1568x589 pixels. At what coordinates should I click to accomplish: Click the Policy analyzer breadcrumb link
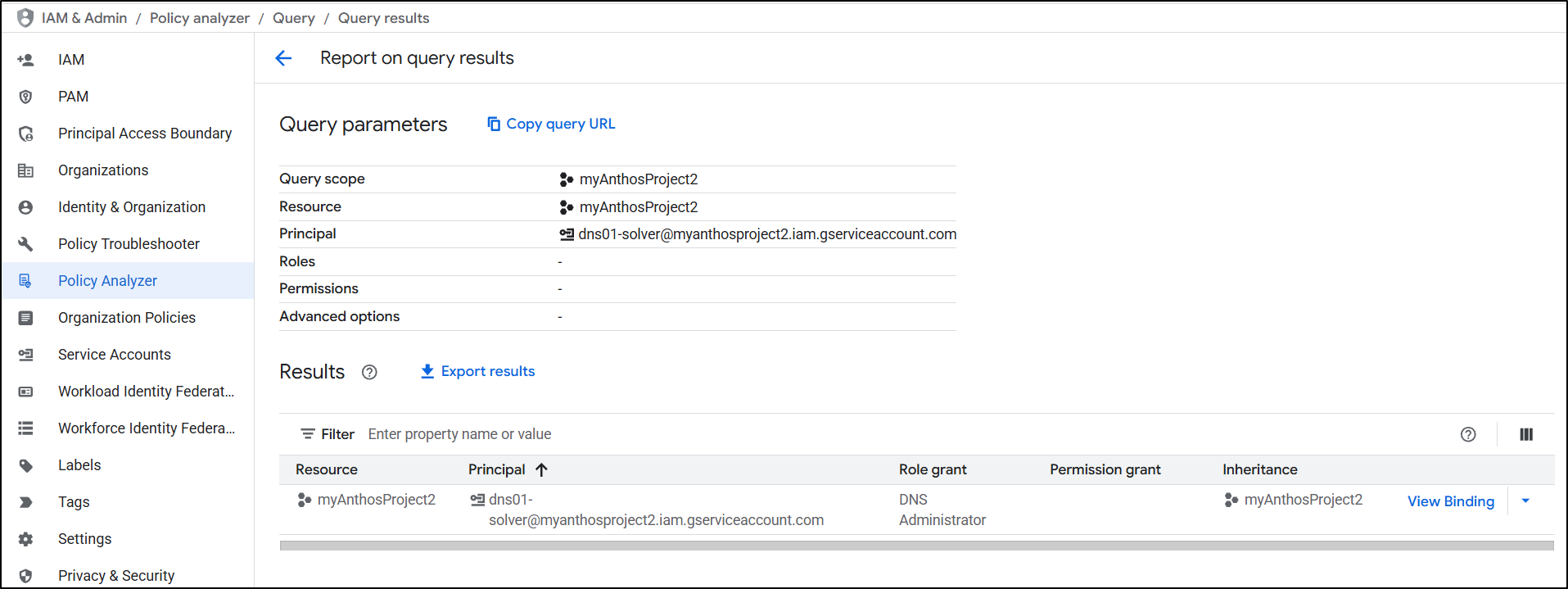click(x=199, y=18)
